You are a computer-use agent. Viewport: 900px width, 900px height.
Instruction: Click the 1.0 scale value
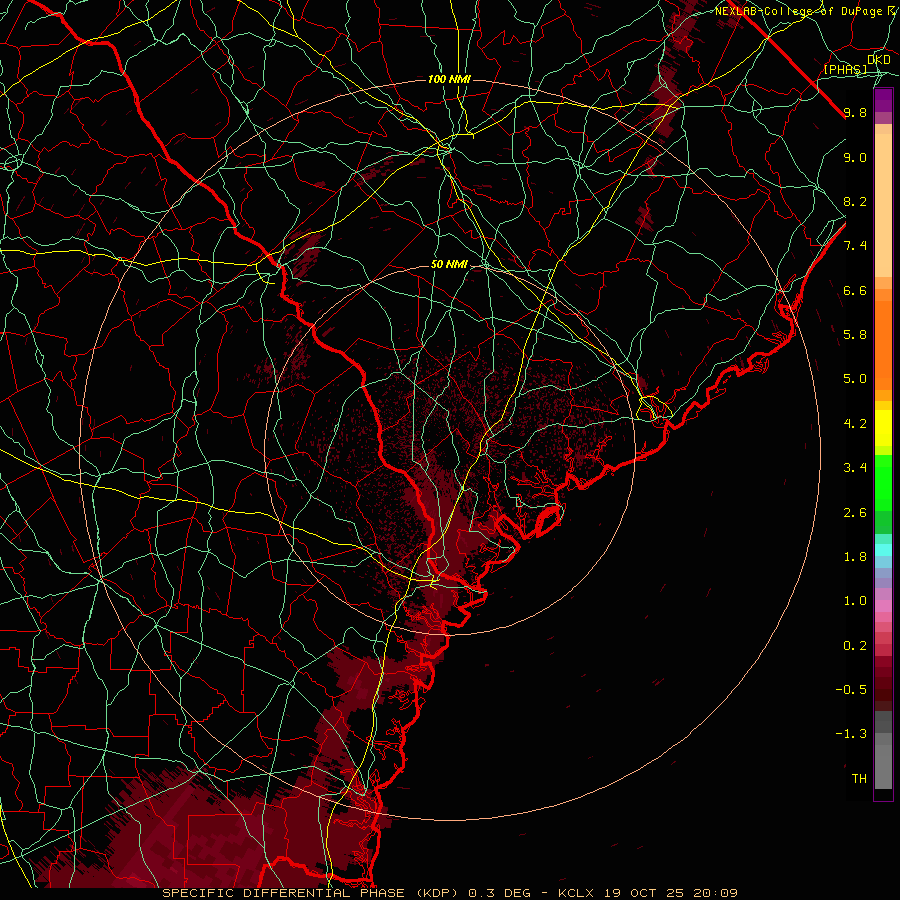(855, 601)
